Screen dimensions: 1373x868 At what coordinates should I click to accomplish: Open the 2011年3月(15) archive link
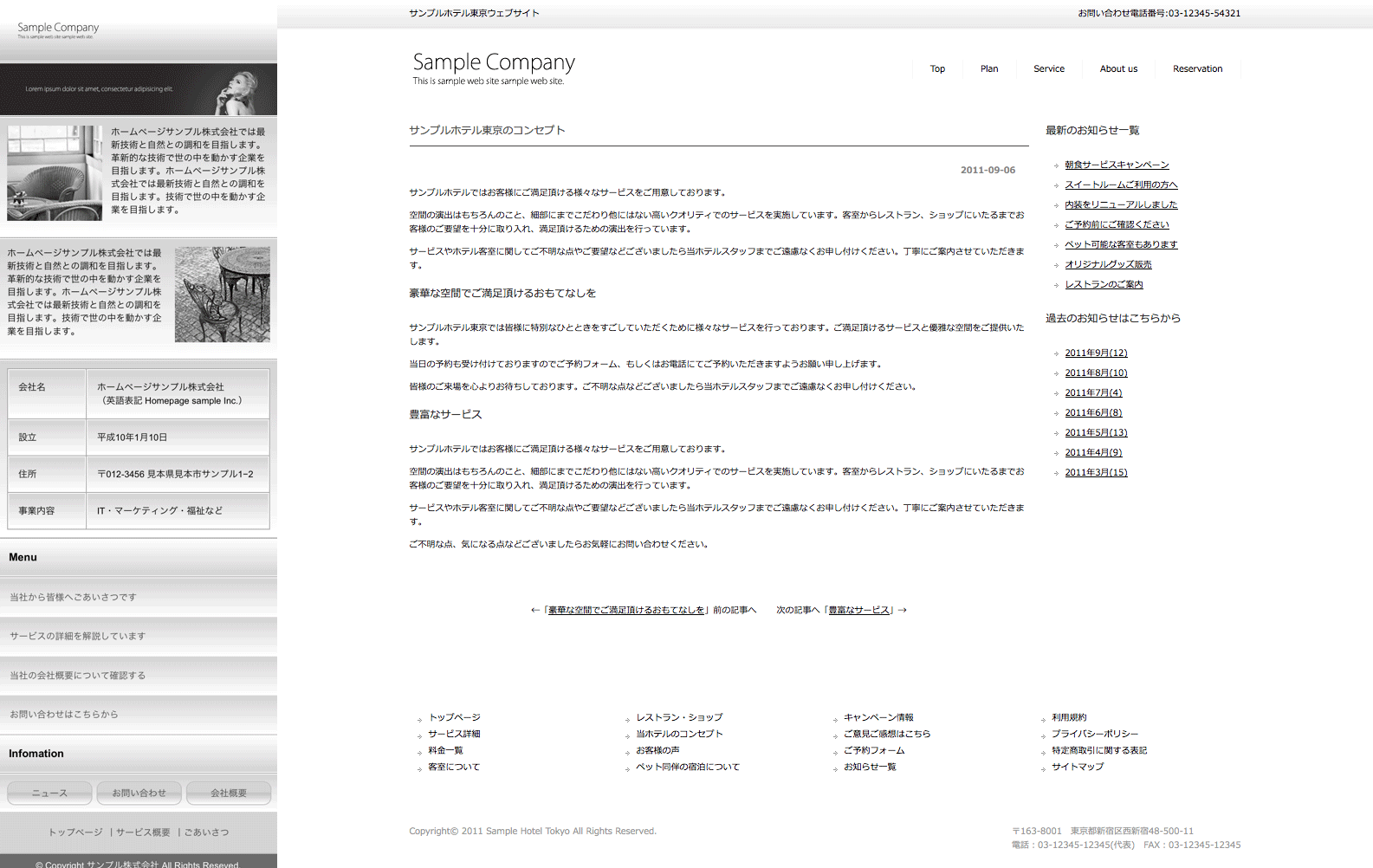pyautogui.click(x=1096, y=472)
